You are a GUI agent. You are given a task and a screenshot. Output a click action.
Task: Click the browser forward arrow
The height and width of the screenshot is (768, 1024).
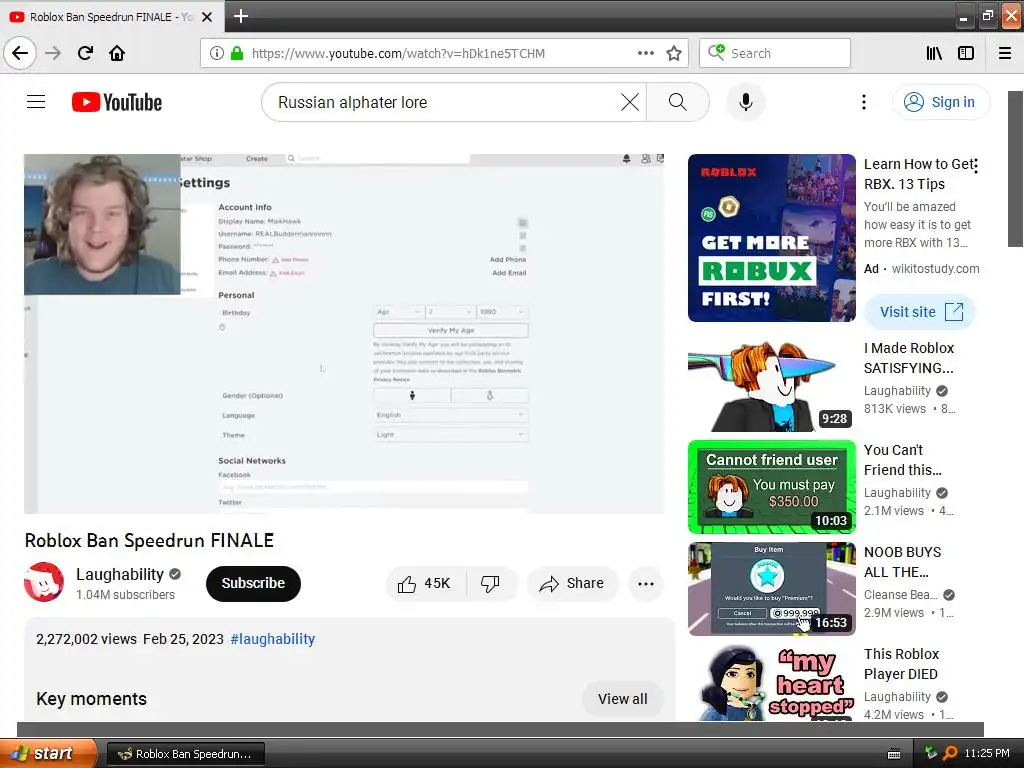click(53, 53)
